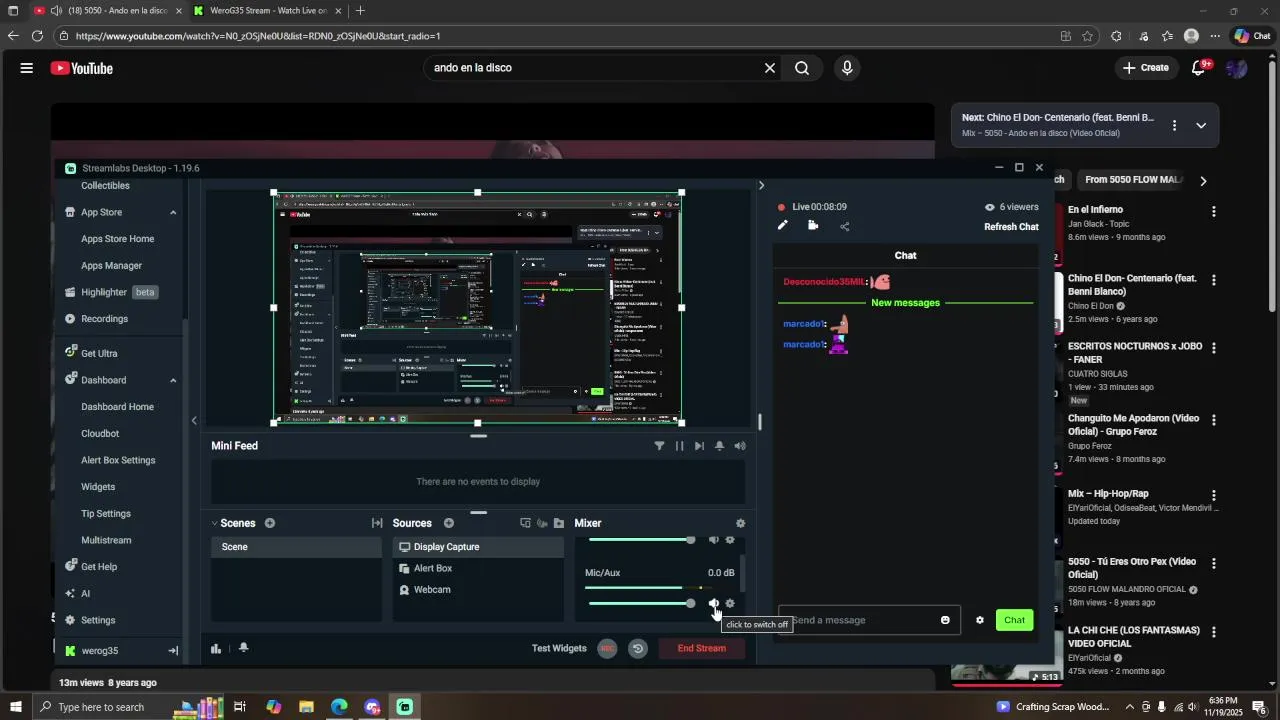
Task: Open the scene transitions icon
Action: 377,523
